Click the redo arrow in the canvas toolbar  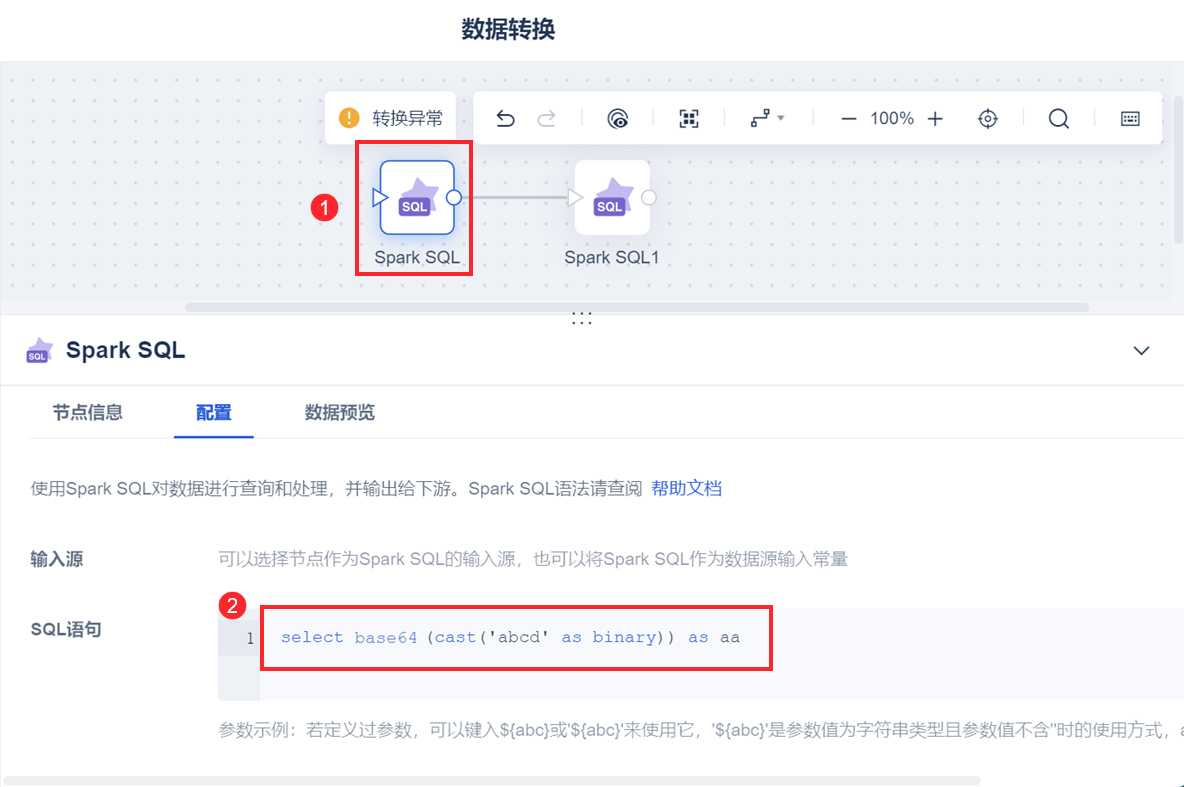[x=547, y=119]
